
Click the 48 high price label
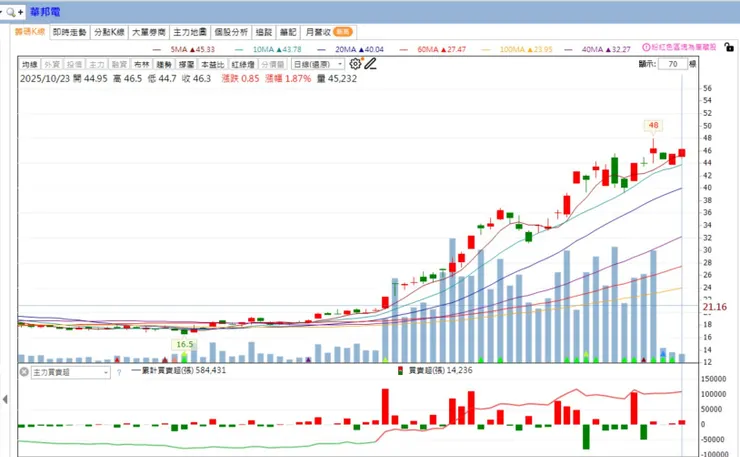tap(653, 125)
